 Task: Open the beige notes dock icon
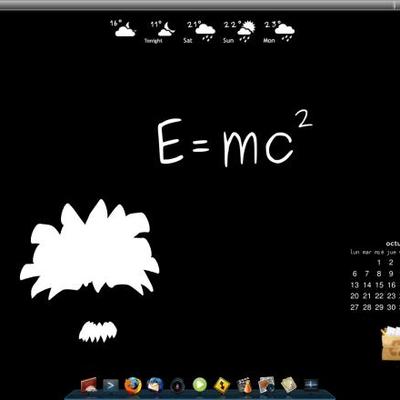288,385
